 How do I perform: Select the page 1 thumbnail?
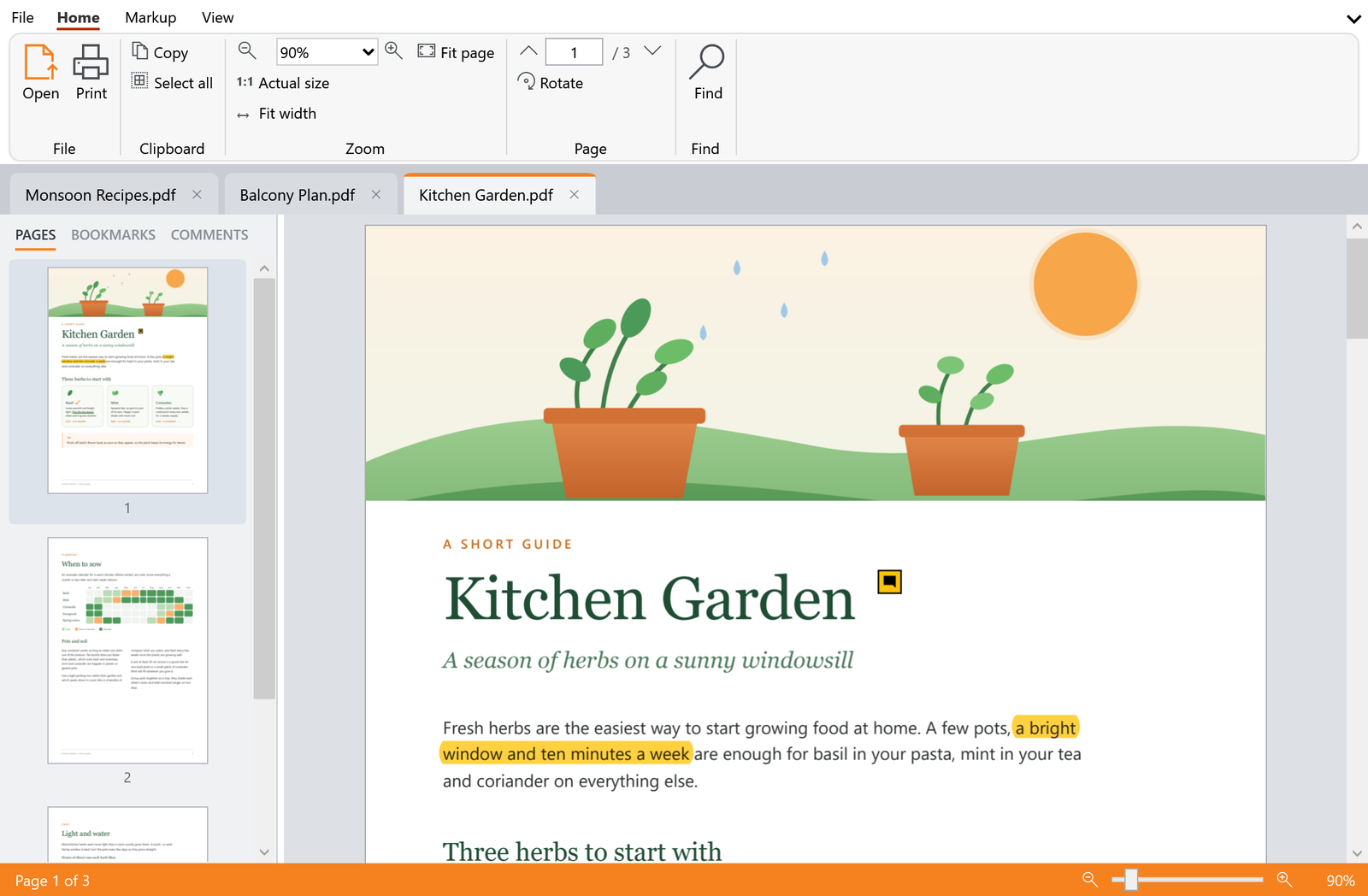(127, 380)
